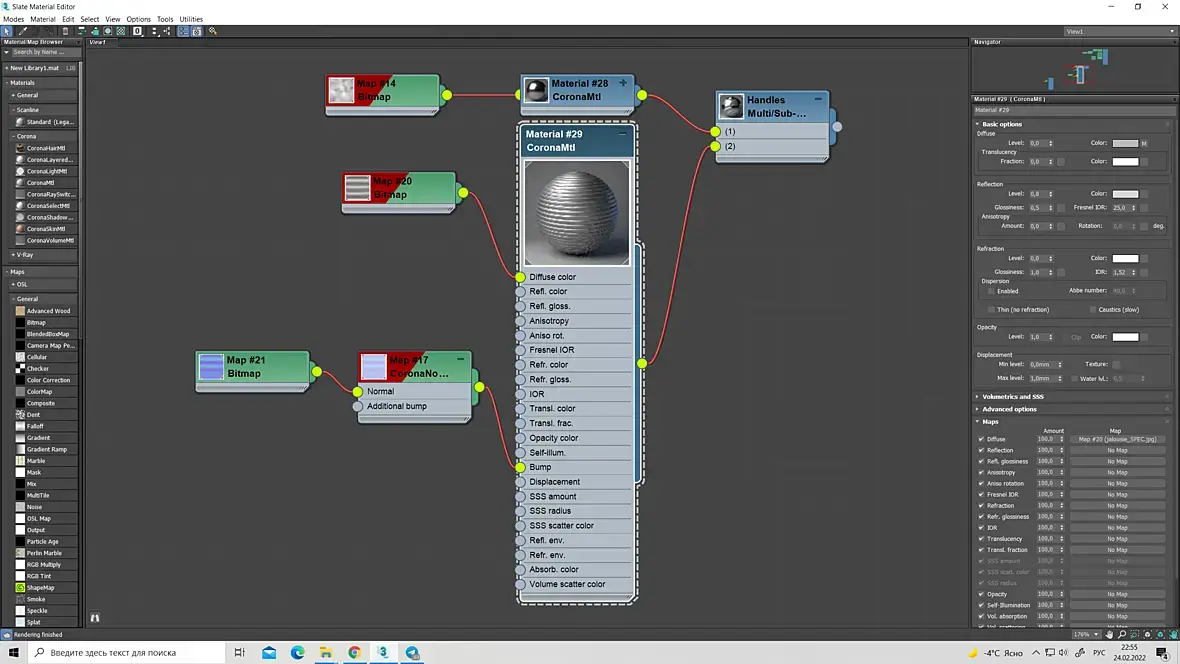Open the Material menu
Image resolution: width=1180 pixels, height=664 pixels.
(42, 19)
